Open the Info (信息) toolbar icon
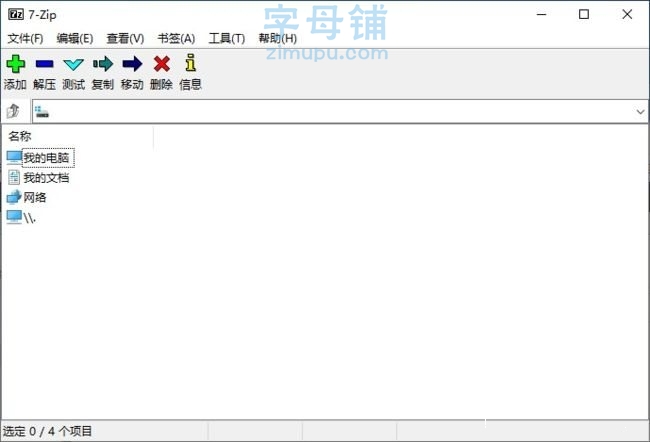Screen dimensions: 650x442 (190, 63)
